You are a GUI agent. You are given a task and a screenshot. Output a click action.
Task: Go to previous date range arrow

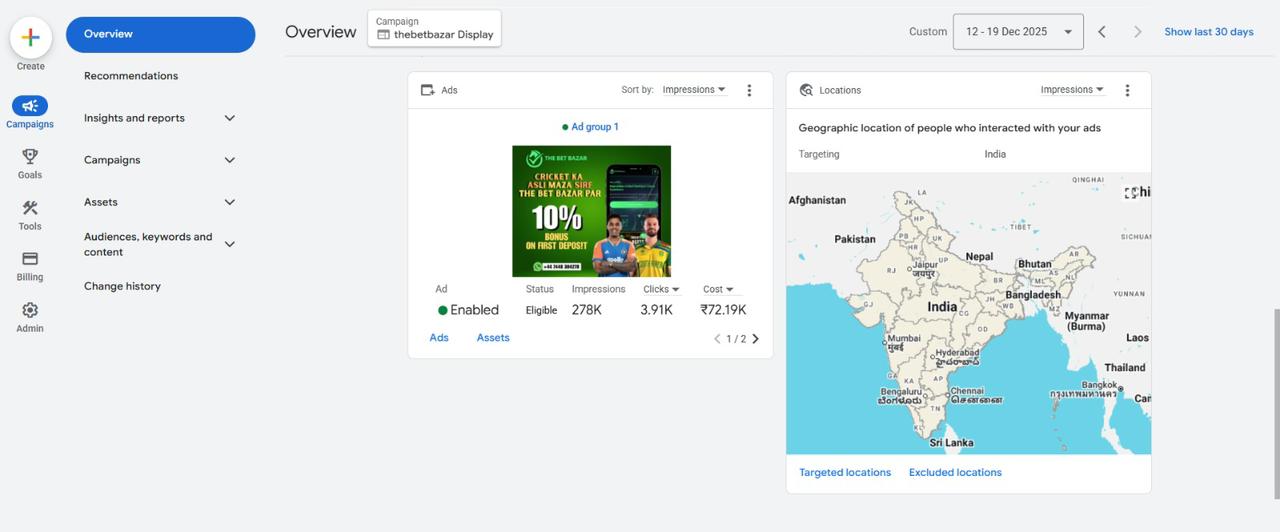[x=1101, y=32]
